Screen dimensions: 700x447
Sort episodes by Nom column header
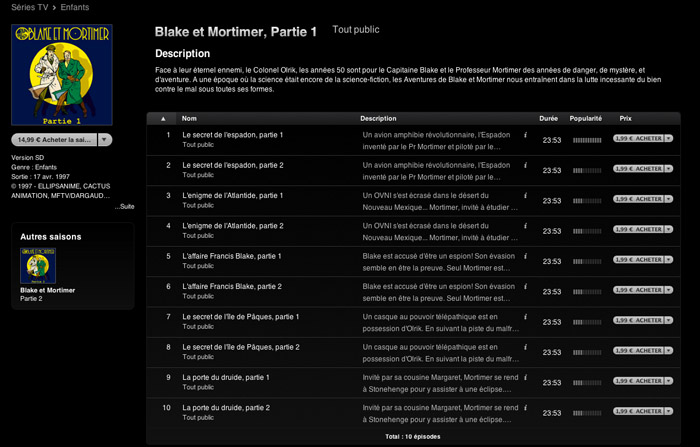[189, 118]
